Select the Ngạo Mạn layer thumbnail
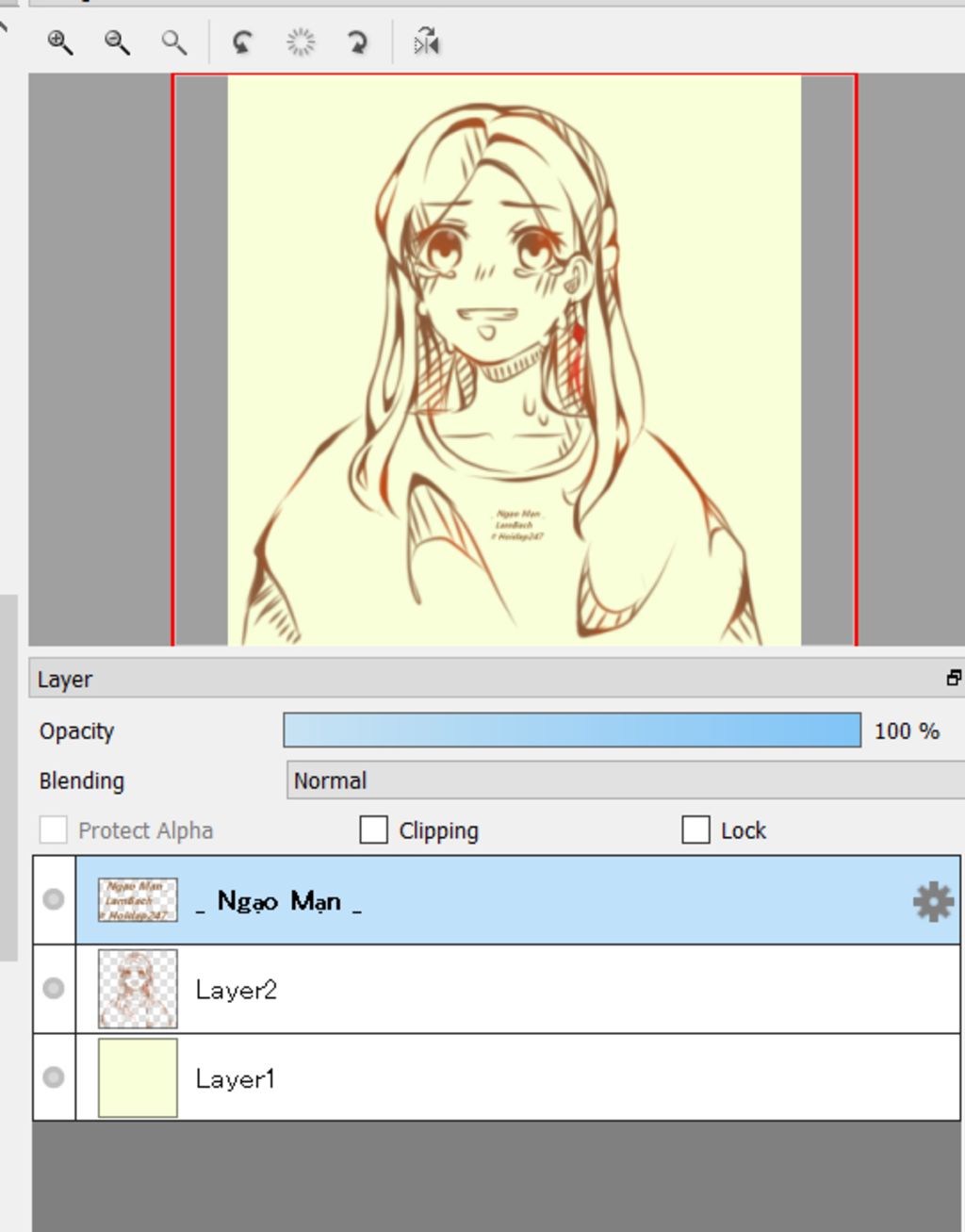965x1232 pixels. click(x=138, y=900)
